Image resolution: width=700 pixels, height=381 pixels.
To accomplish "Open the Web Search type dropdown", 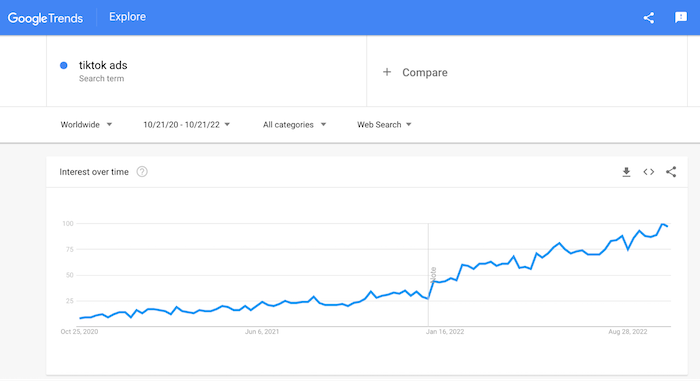I will (x=384, y=125).
